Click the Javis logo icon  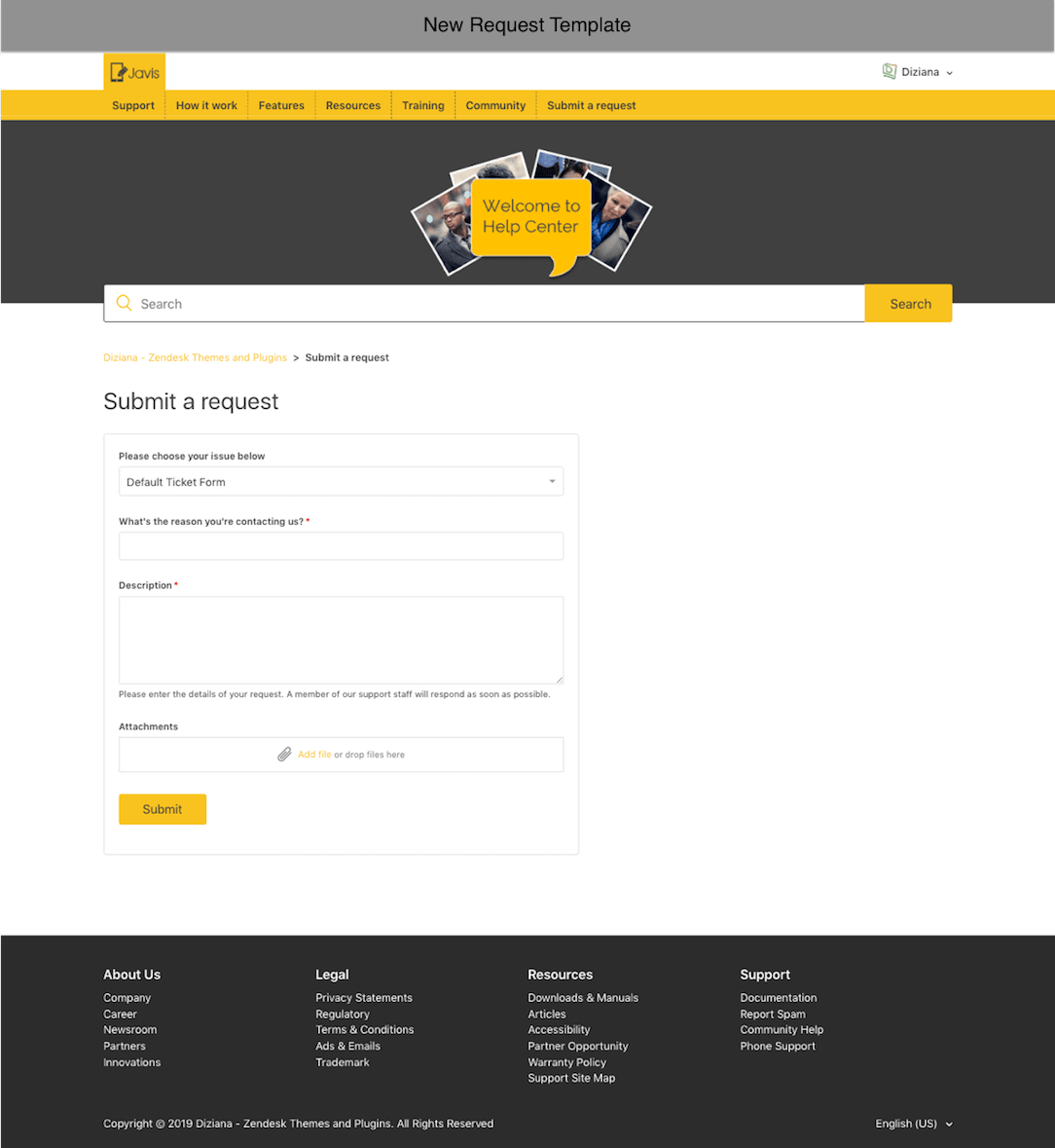pos(134,72)
